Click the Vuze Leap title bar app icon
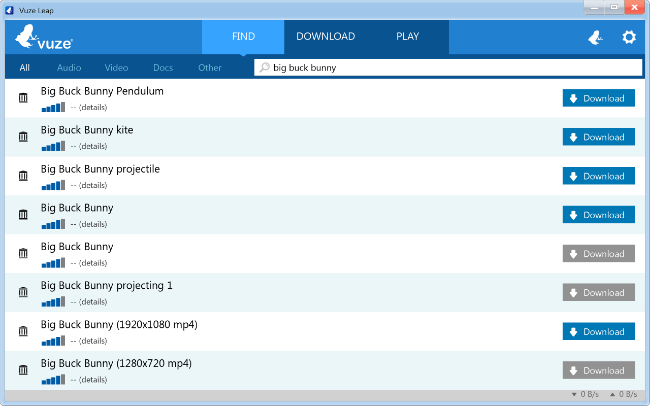 [x=9, y=10]
